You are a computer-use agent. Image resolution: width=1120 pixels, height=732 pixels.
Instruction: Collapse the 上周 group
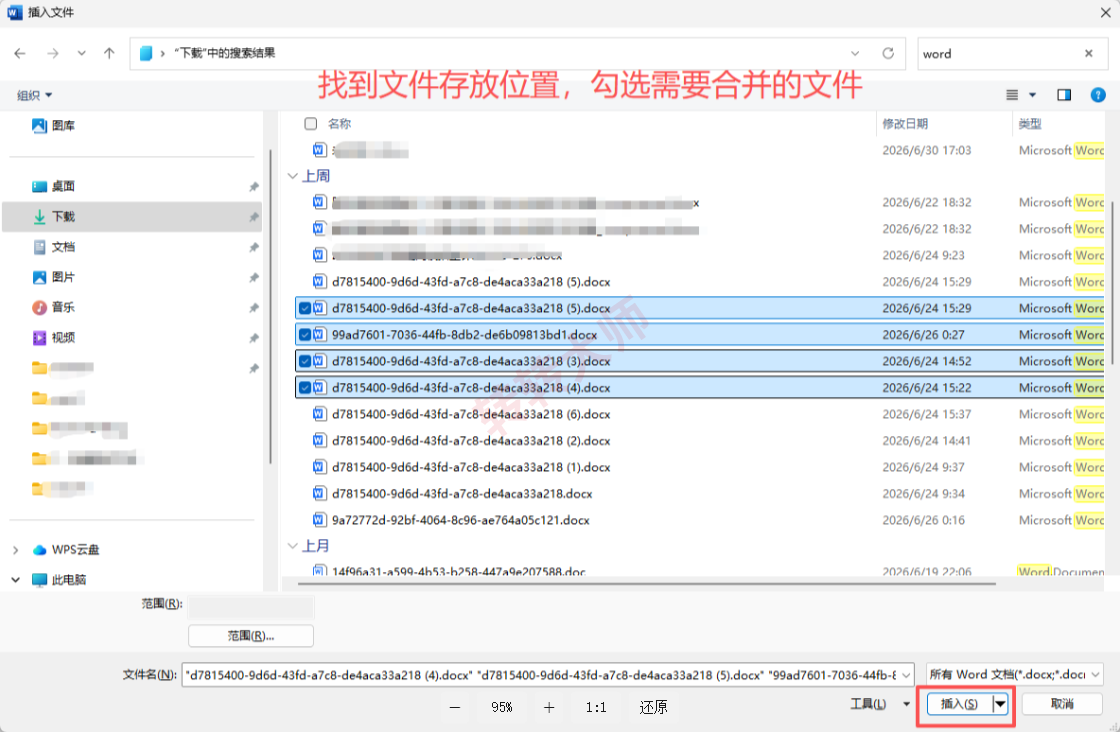click(292, 176)
